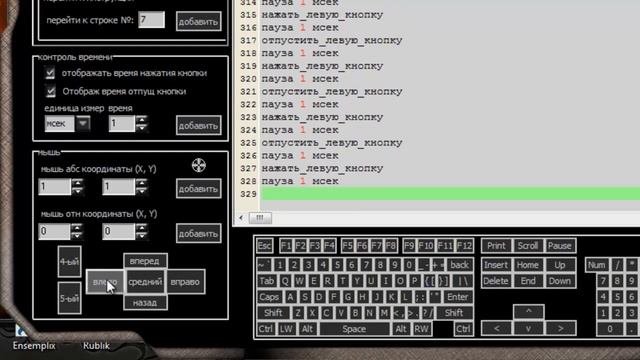Image resolution: width=640 pixels, height=360 pixels.
Task: Click the Pause key on virtual keyboard
Action: click(x=560, y=246)
